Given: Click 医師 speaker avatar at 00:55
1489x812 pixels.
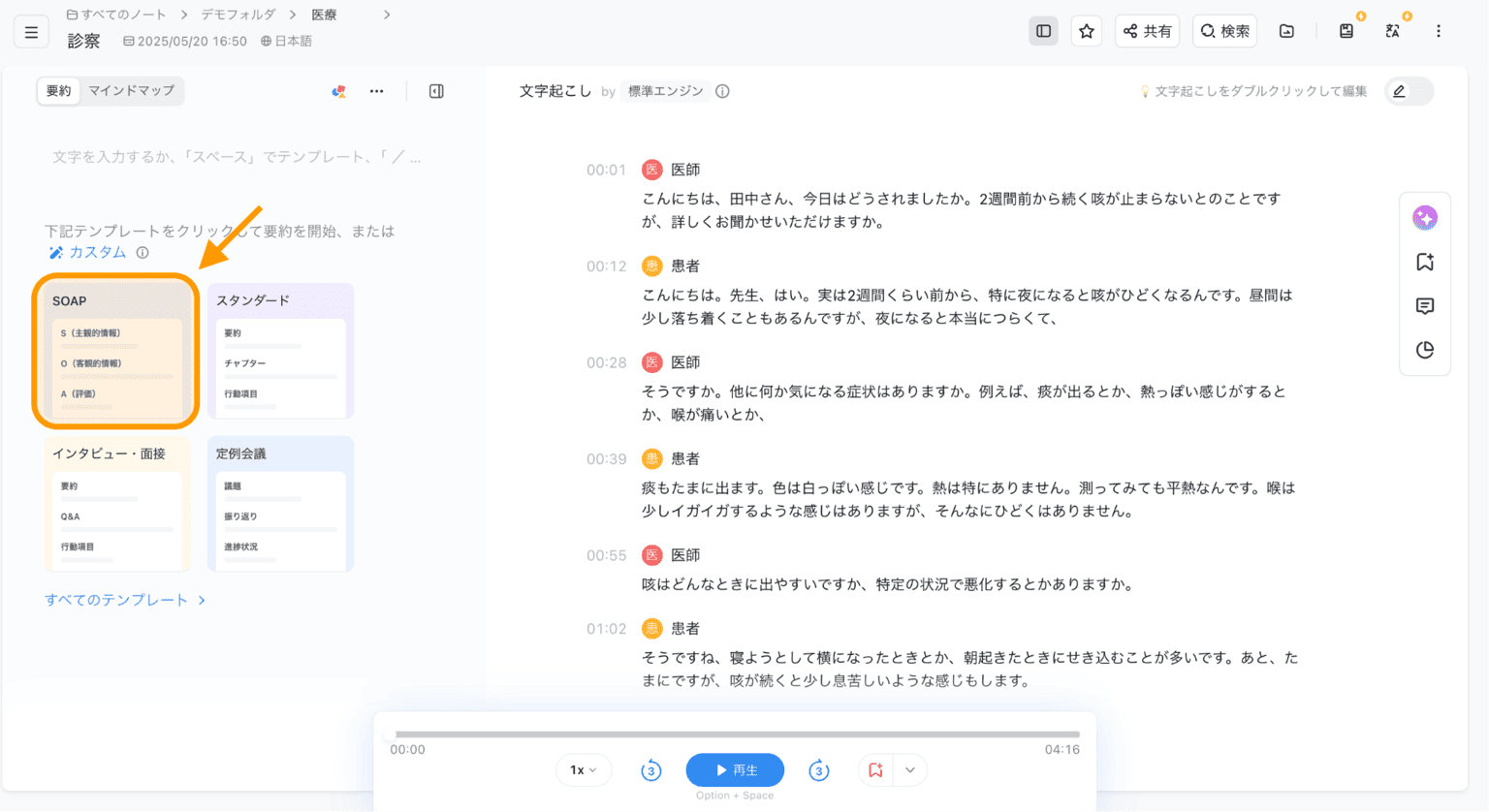Looking at the screenshot, I should click(x=652, y=555).
